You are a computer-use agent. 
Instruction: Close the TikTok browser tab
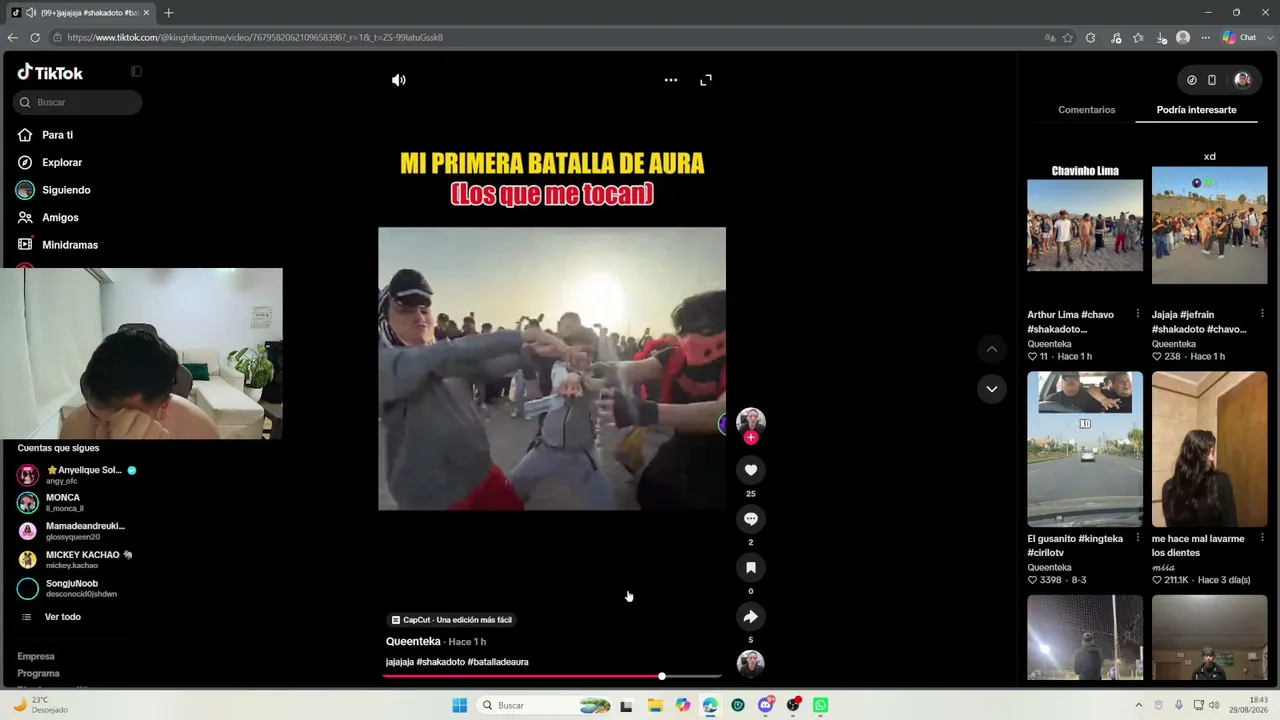(146, 13)
